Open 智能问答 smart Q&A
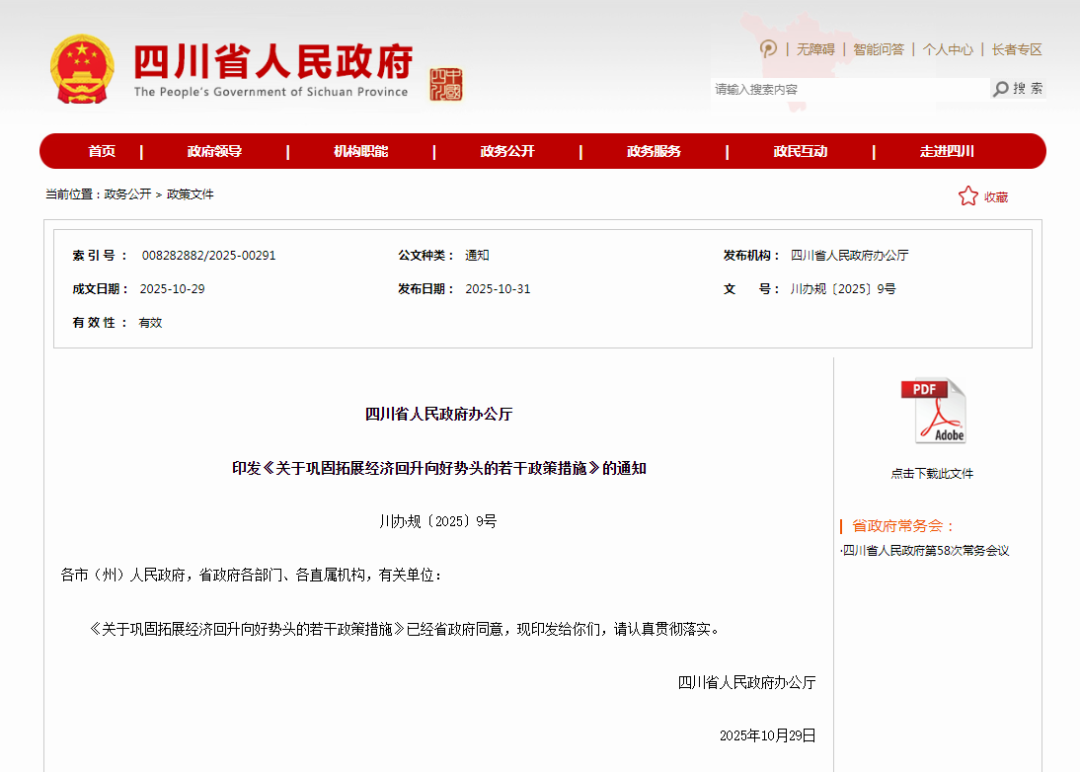Viewport: 1080px width, 772px height. pos(878,49)
